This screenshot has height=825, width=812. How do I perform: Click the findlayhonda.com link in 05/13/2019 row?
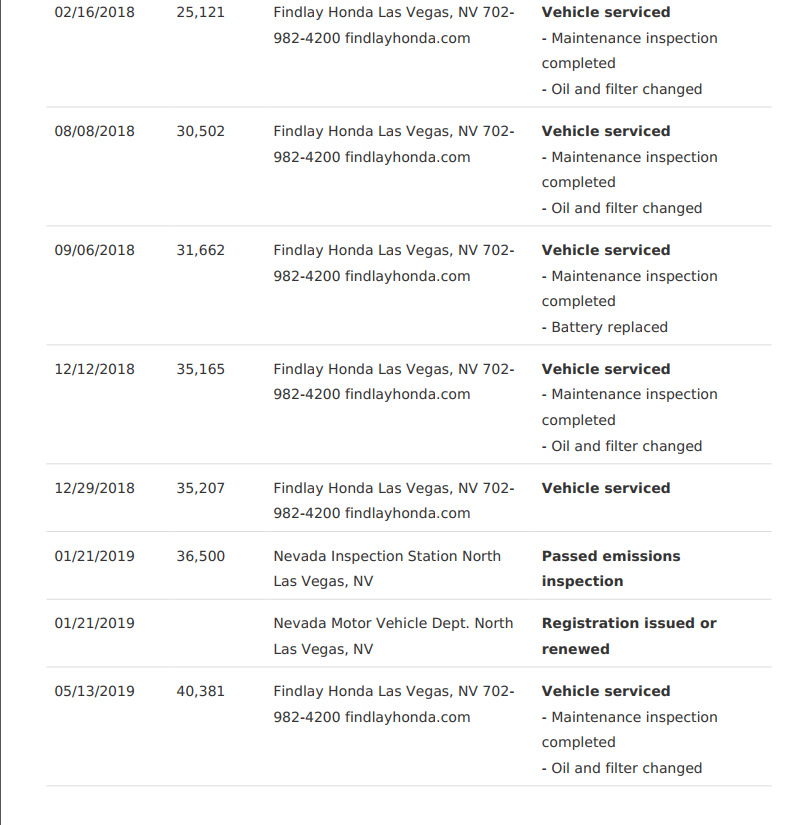pyautogui.click(x=407, y=717)
